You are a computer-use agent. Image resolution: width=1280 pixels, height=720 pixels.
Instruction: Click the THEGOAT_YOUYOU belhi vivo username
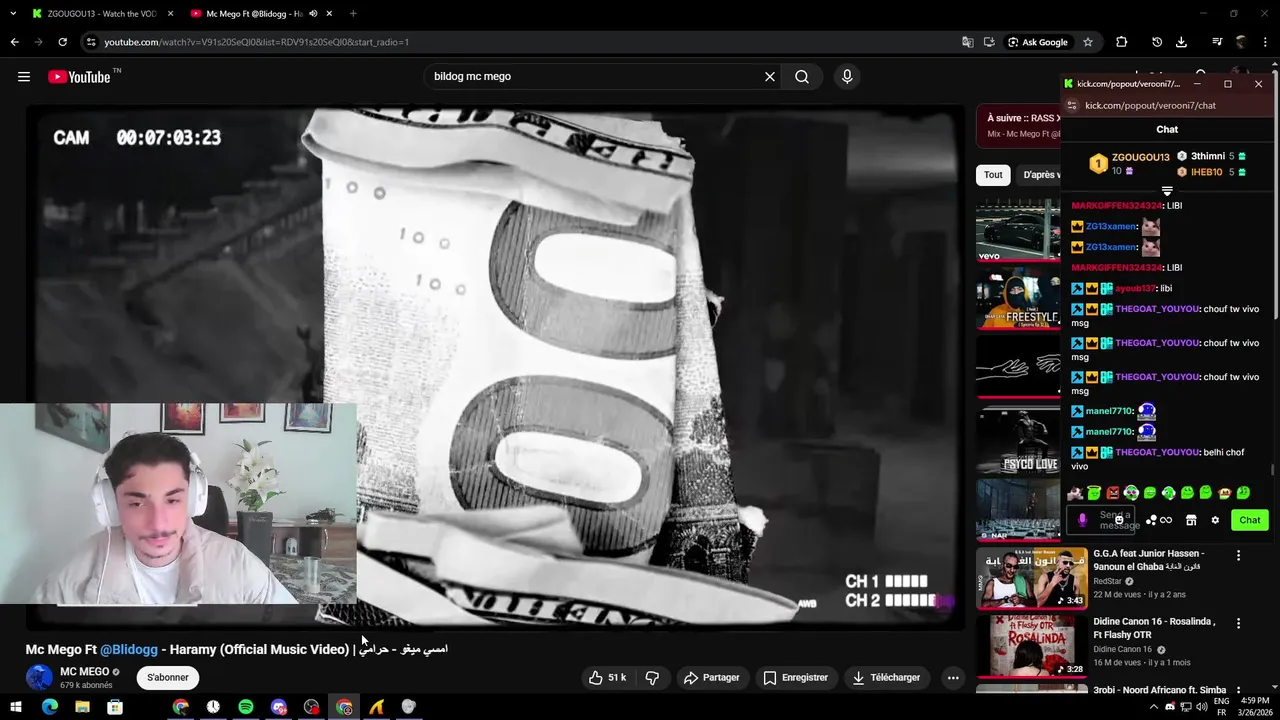coord(1157,452)
